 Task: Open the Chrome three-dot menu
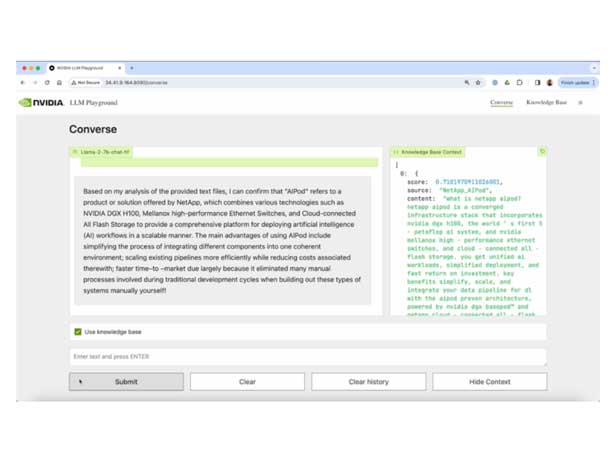point(591,82)
